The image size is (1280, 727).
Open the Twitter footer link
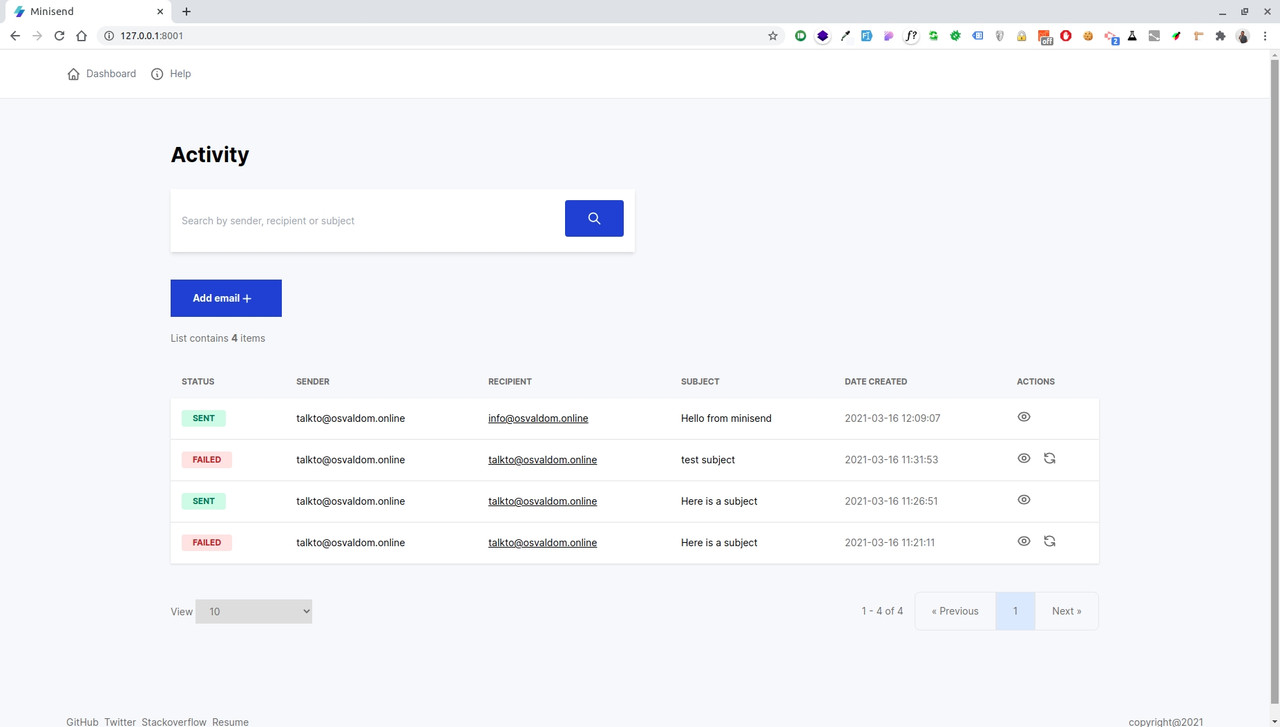click(120, 722)
